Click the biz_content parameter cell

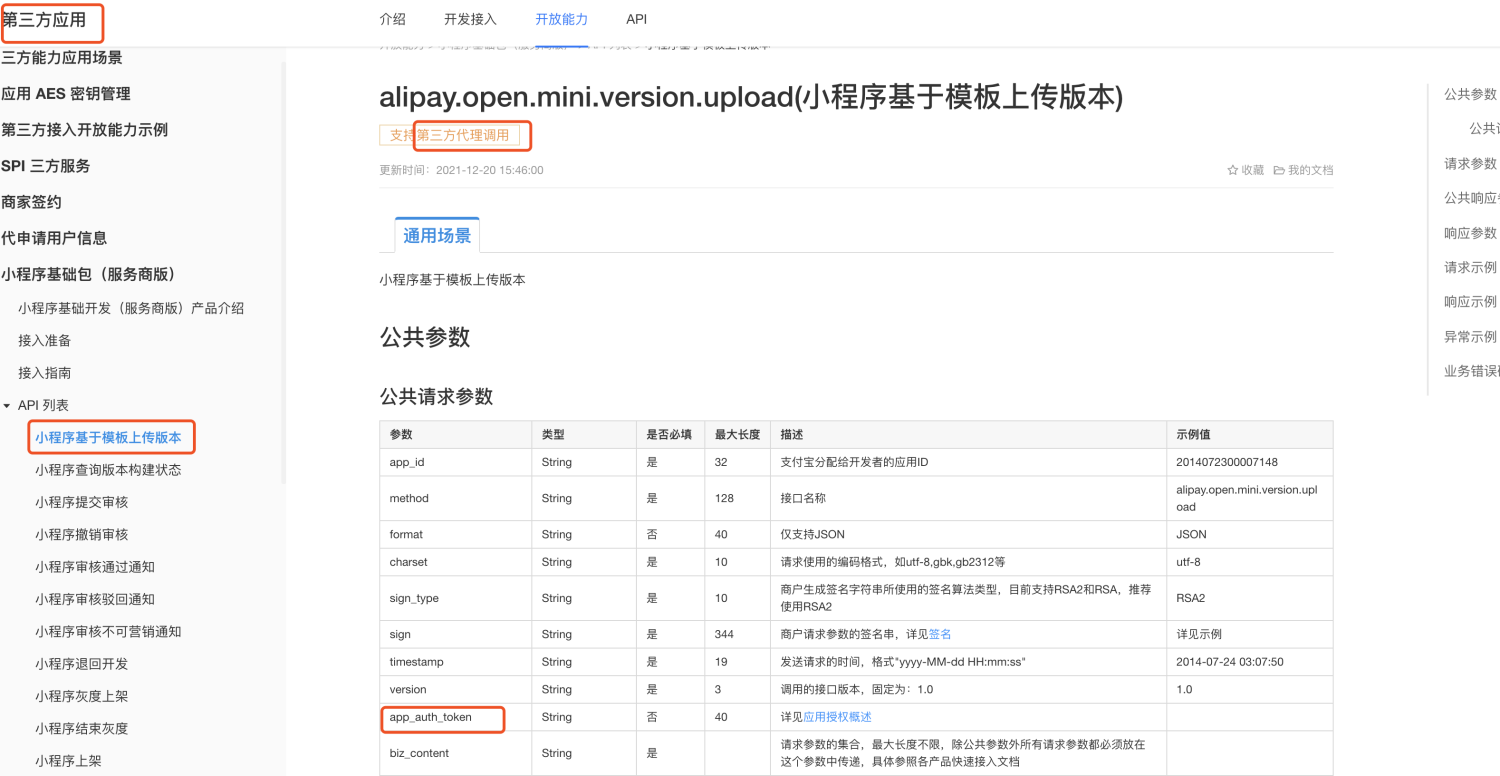(x=455, y=753)
